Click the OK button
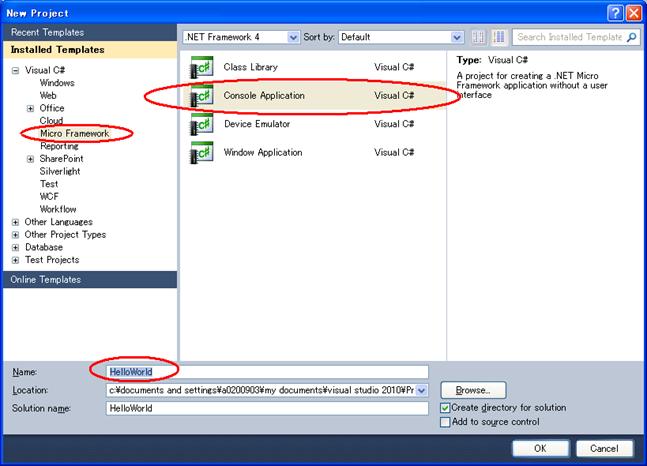The image size is (647, 466). pyautogui.click(x=541, y=449)
